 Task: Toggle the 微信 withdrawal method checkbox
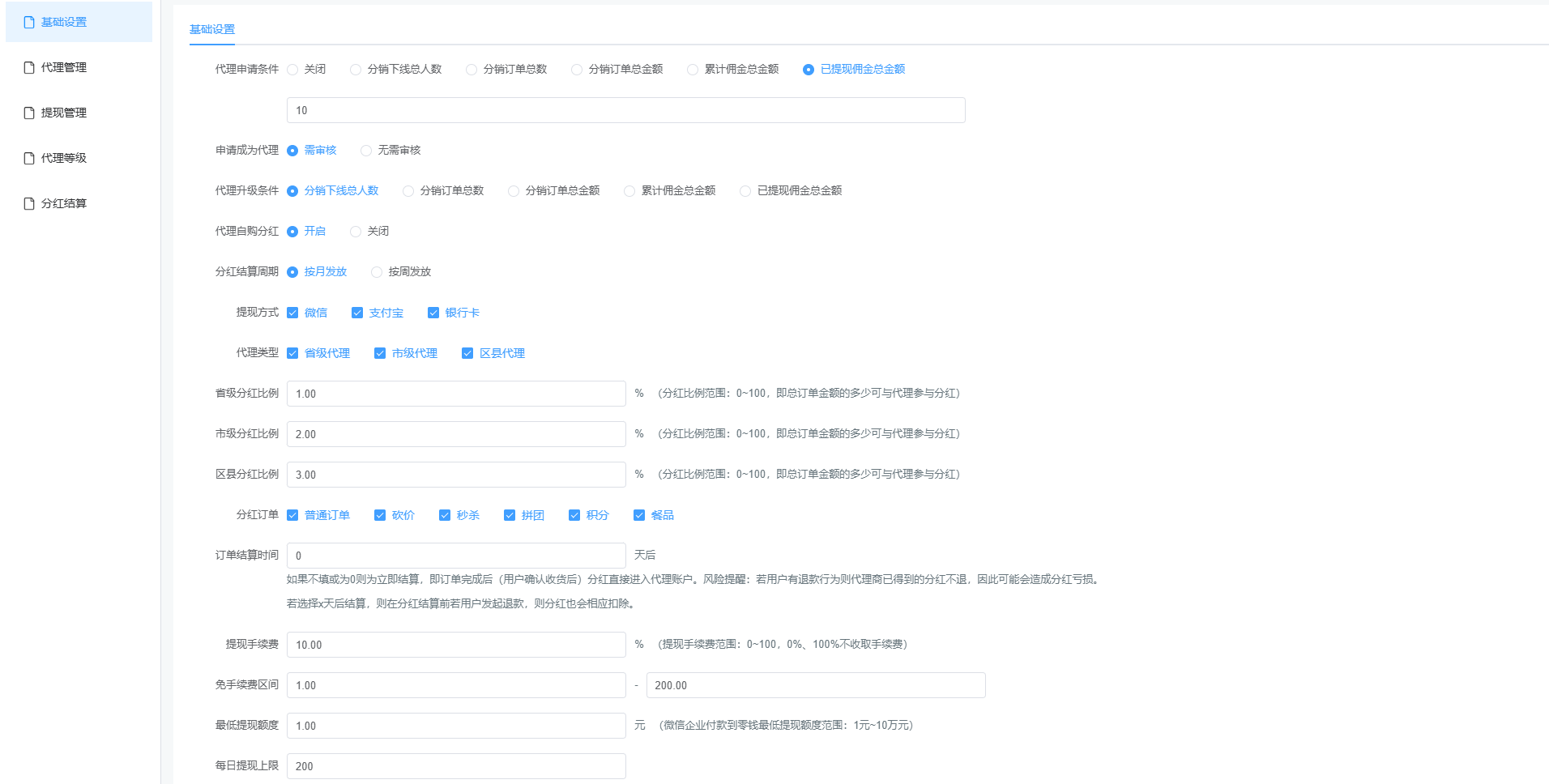(292, 313)
